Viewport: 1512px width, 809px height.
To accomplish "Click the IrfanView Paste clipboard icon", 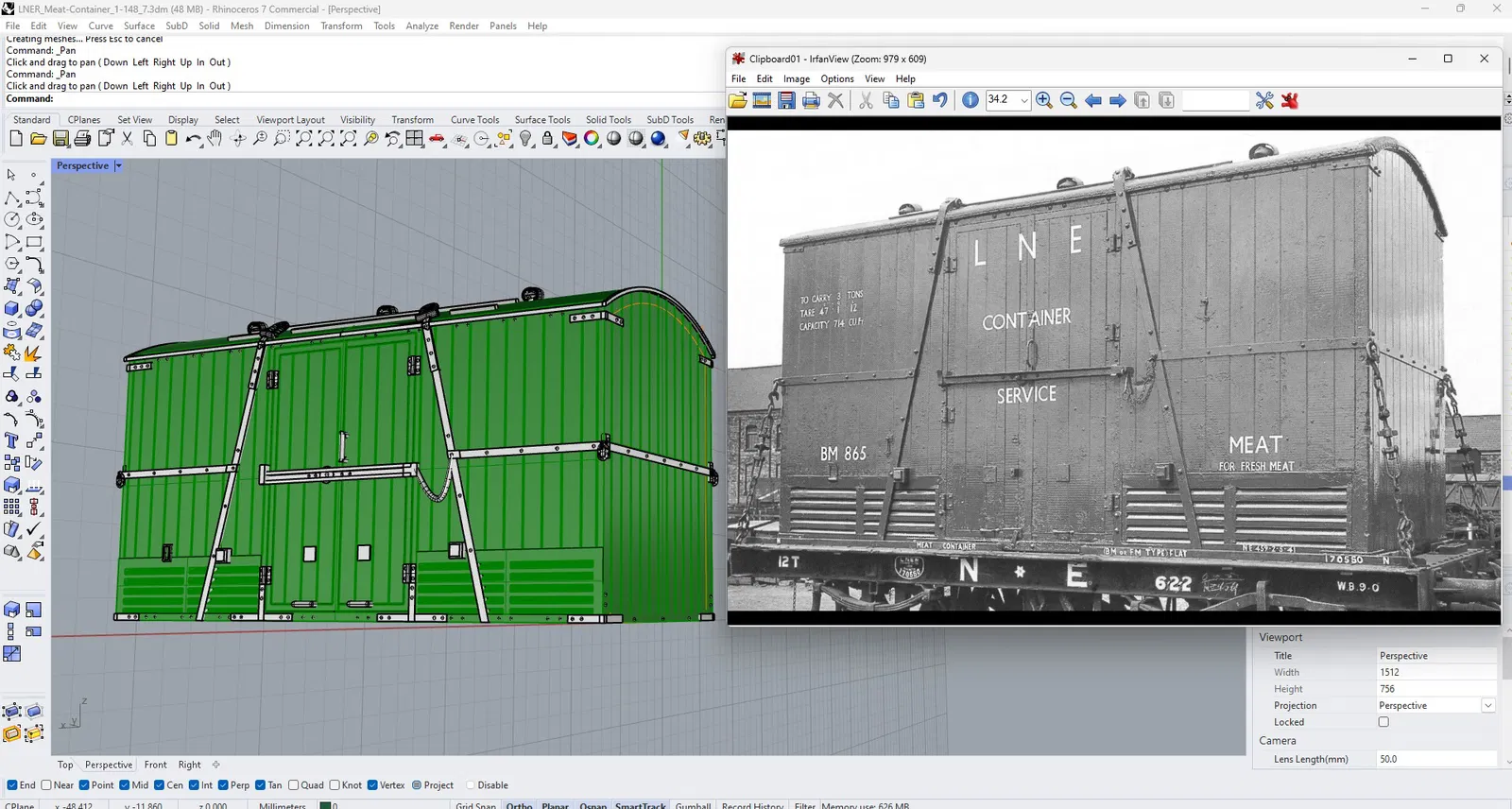I will click(x=916, y=100).
